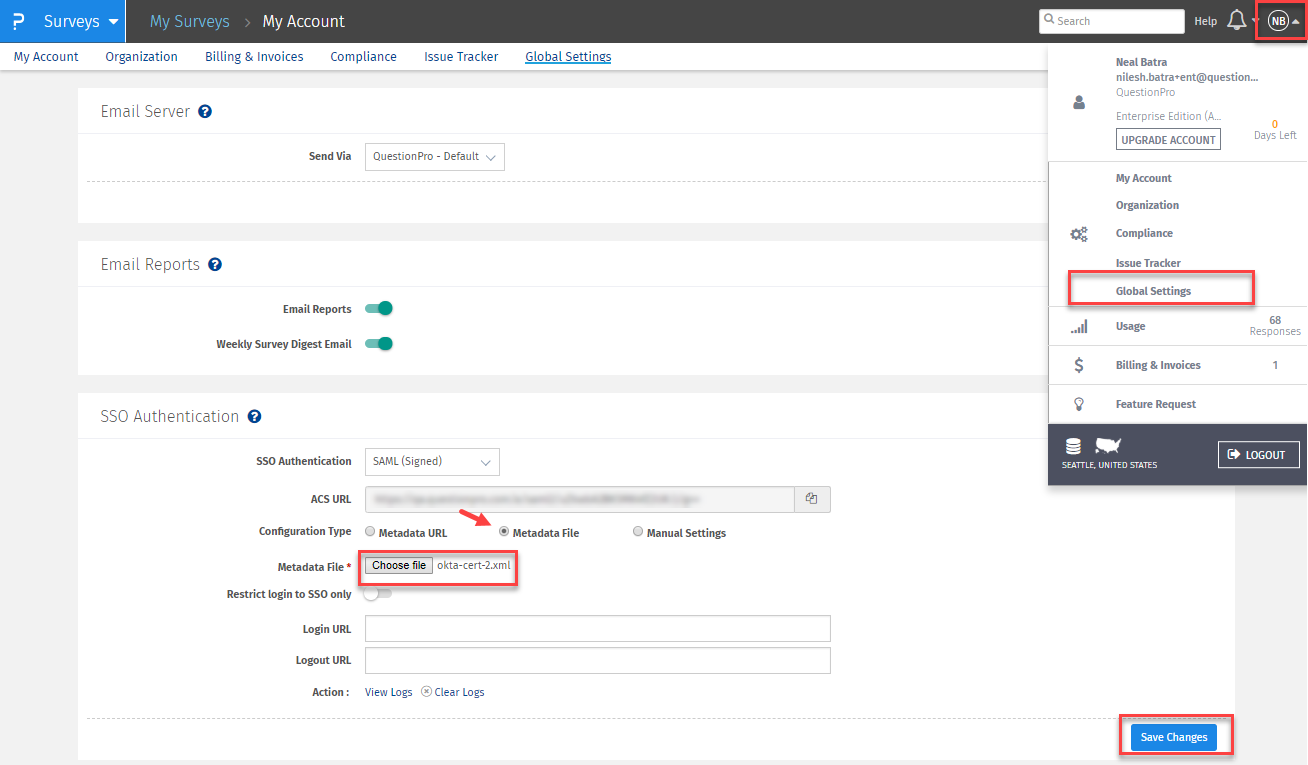This screenshot has width=1308, height=765.
Task: Open the Global Settings tab
Action: point(568,57)
